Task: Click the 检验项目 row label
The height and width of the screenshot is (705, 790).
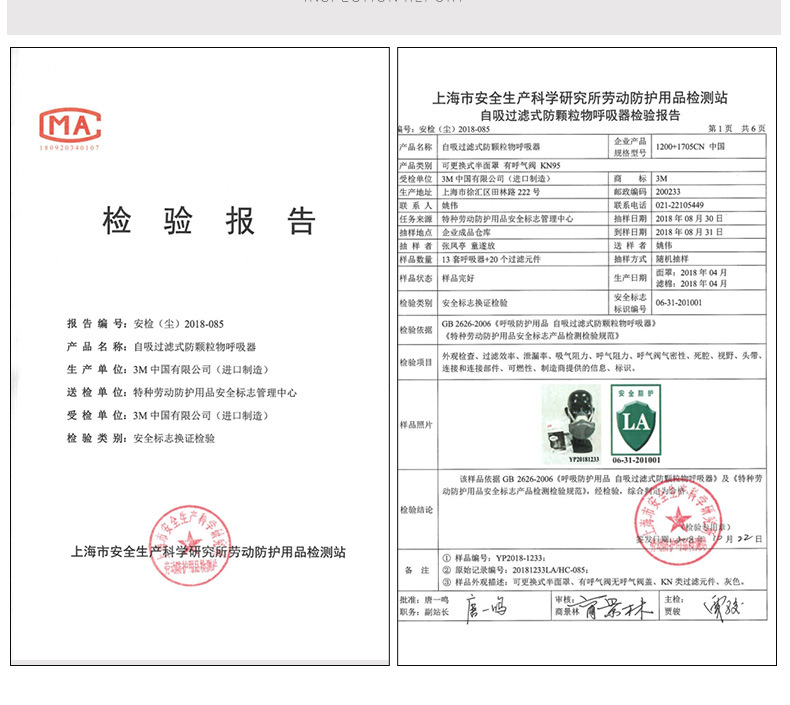Action: click(416, 362)
